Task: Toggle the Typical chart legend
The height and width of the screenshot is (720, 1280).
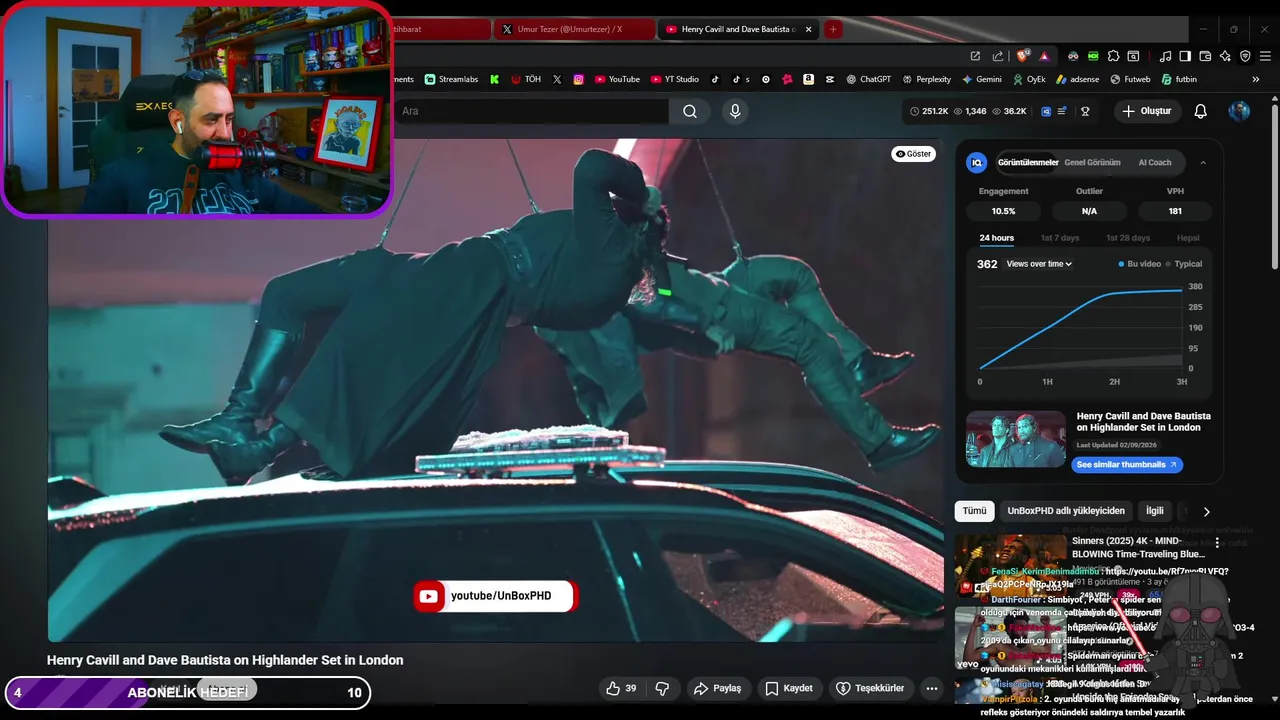Action: (x=1184, y=264)
